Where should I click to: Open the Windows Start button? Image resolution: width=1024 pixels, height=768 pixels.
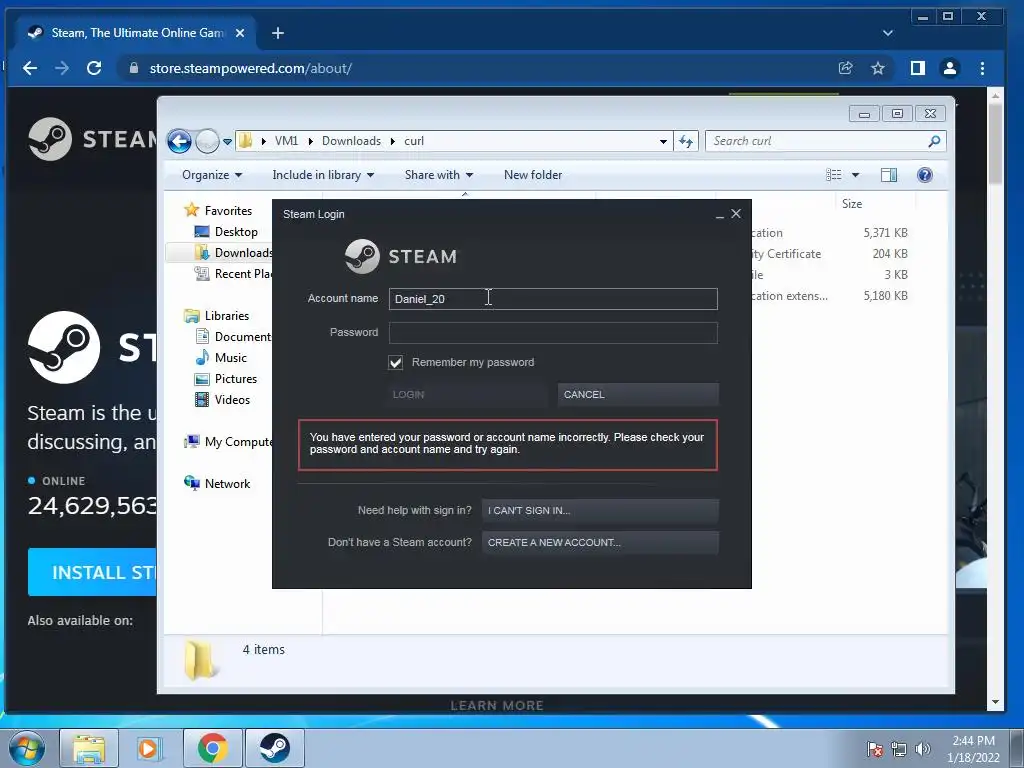(26, 748)
